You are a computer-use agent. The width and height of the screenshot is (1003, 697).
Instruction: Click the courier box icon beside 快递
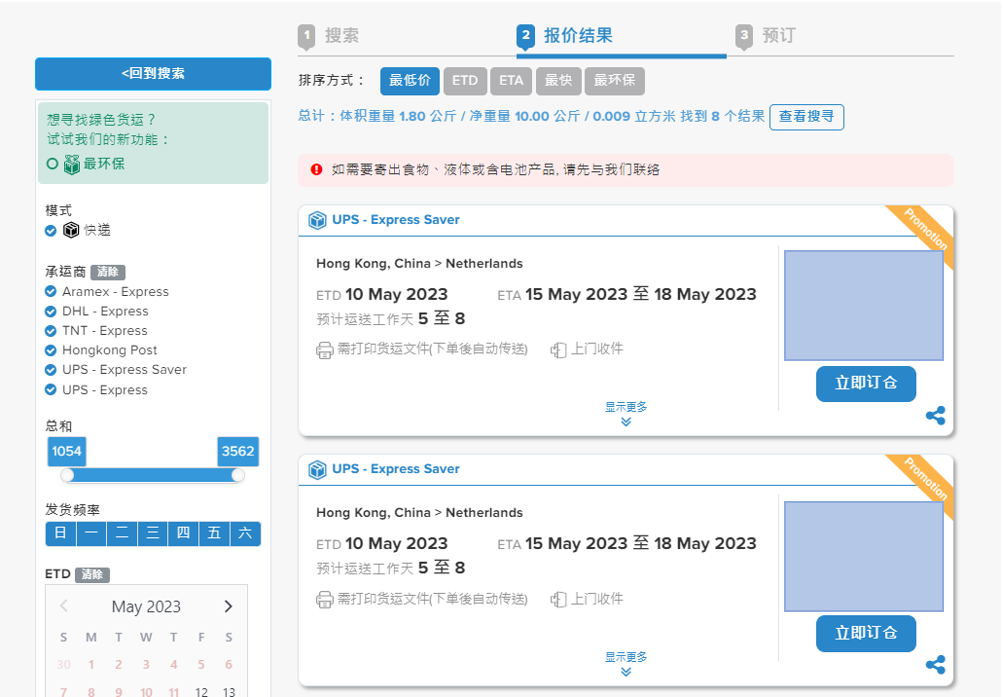pyautogui.click(x=71, y=230)
